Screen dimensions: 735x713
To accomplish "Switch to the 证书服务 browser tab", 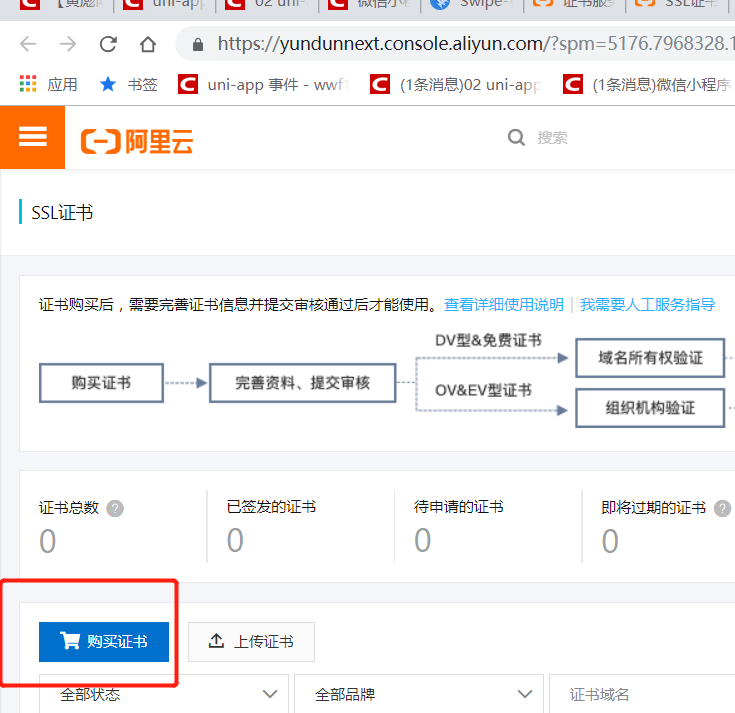I will click(575, 6).
